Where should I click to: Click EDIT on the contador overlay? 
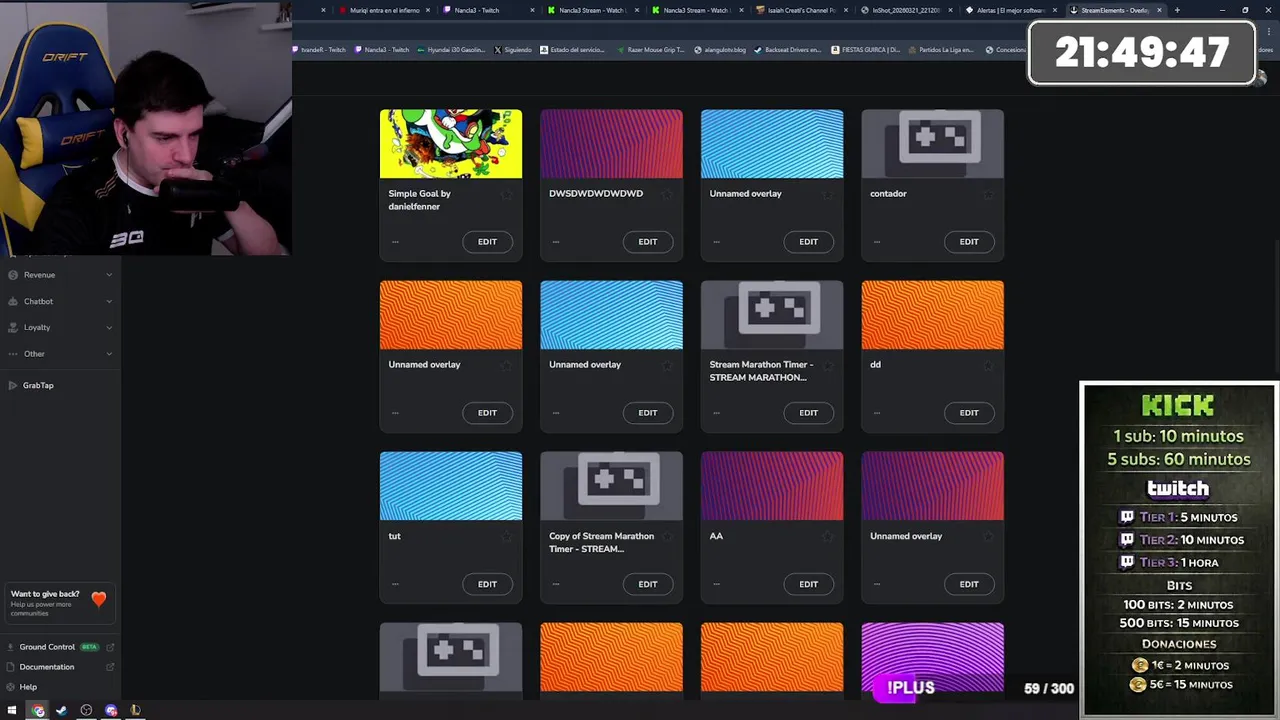[x=969, y=242]
